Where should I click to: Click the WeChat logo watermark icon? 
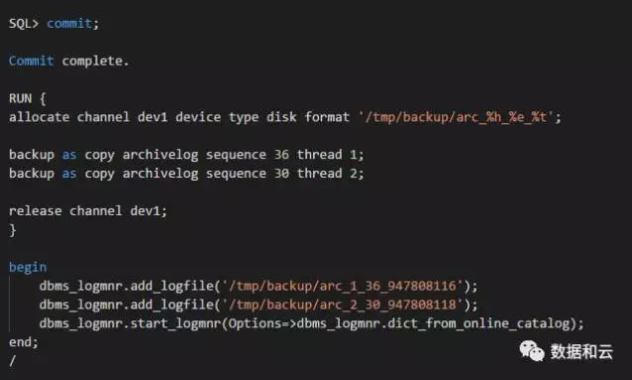(532, 351)
